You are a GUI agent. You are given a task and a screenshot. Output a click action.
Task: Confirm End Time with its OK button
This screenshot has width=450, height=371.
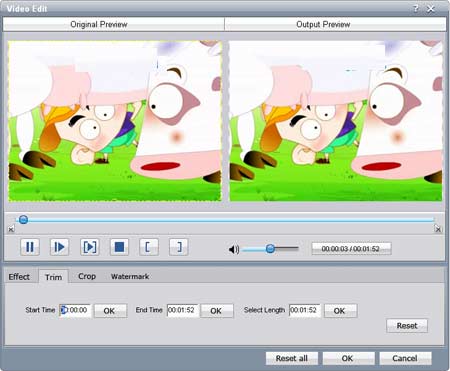tap(217, 311)
